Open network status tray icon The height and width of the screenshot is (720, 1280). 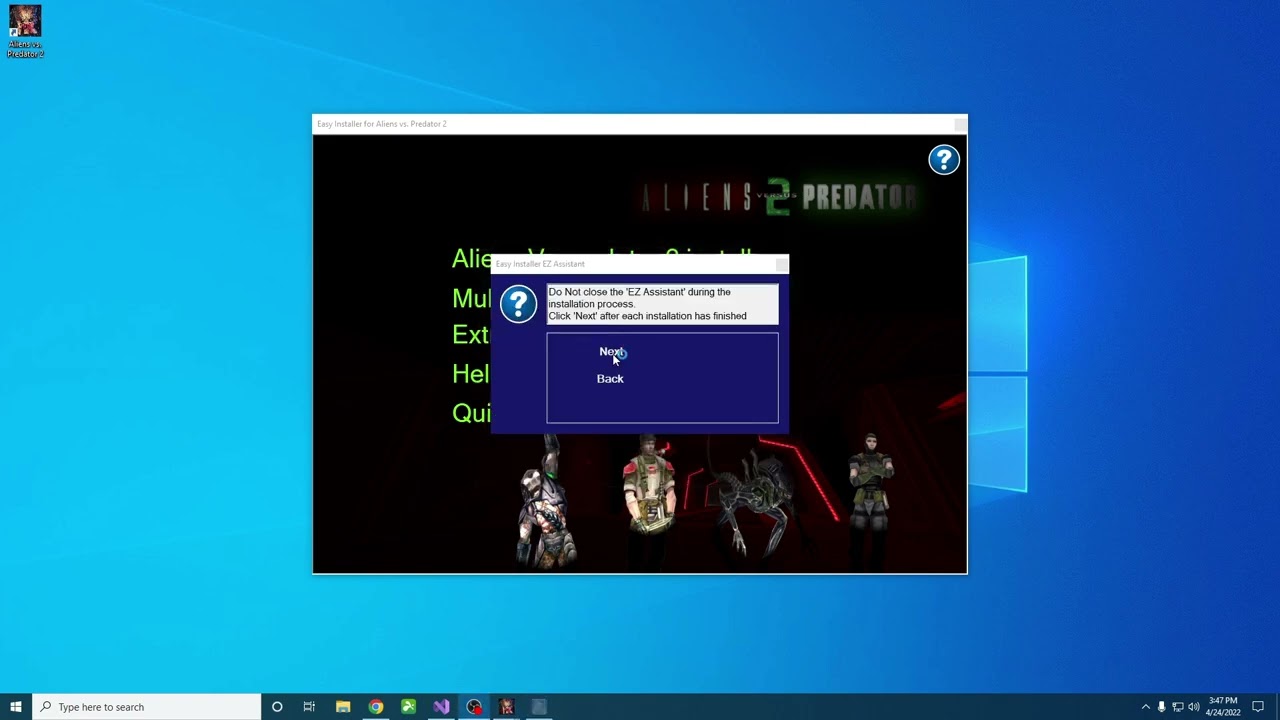[x=1177, y=707]
